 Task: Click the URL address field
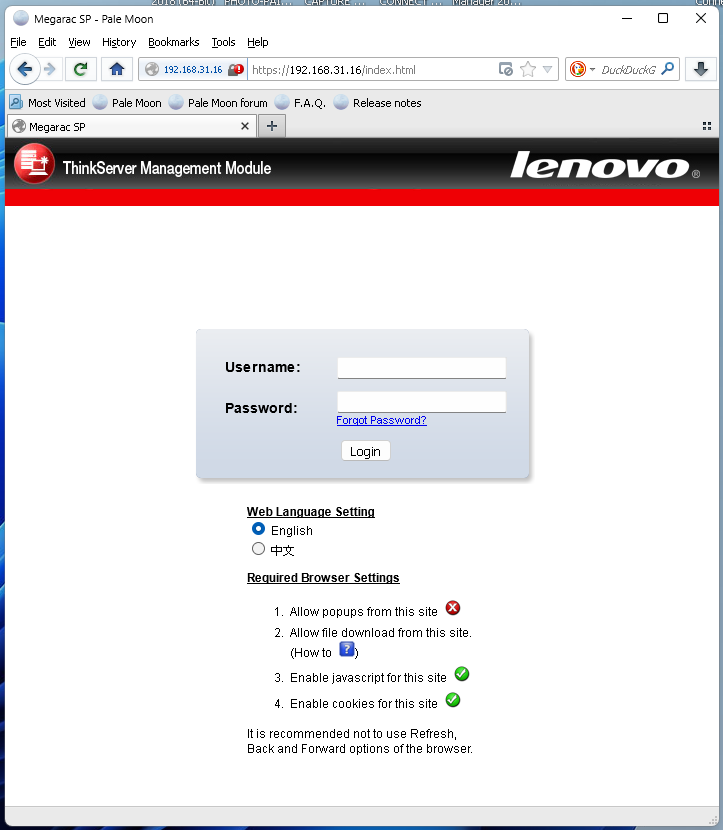tap(370, 70)
